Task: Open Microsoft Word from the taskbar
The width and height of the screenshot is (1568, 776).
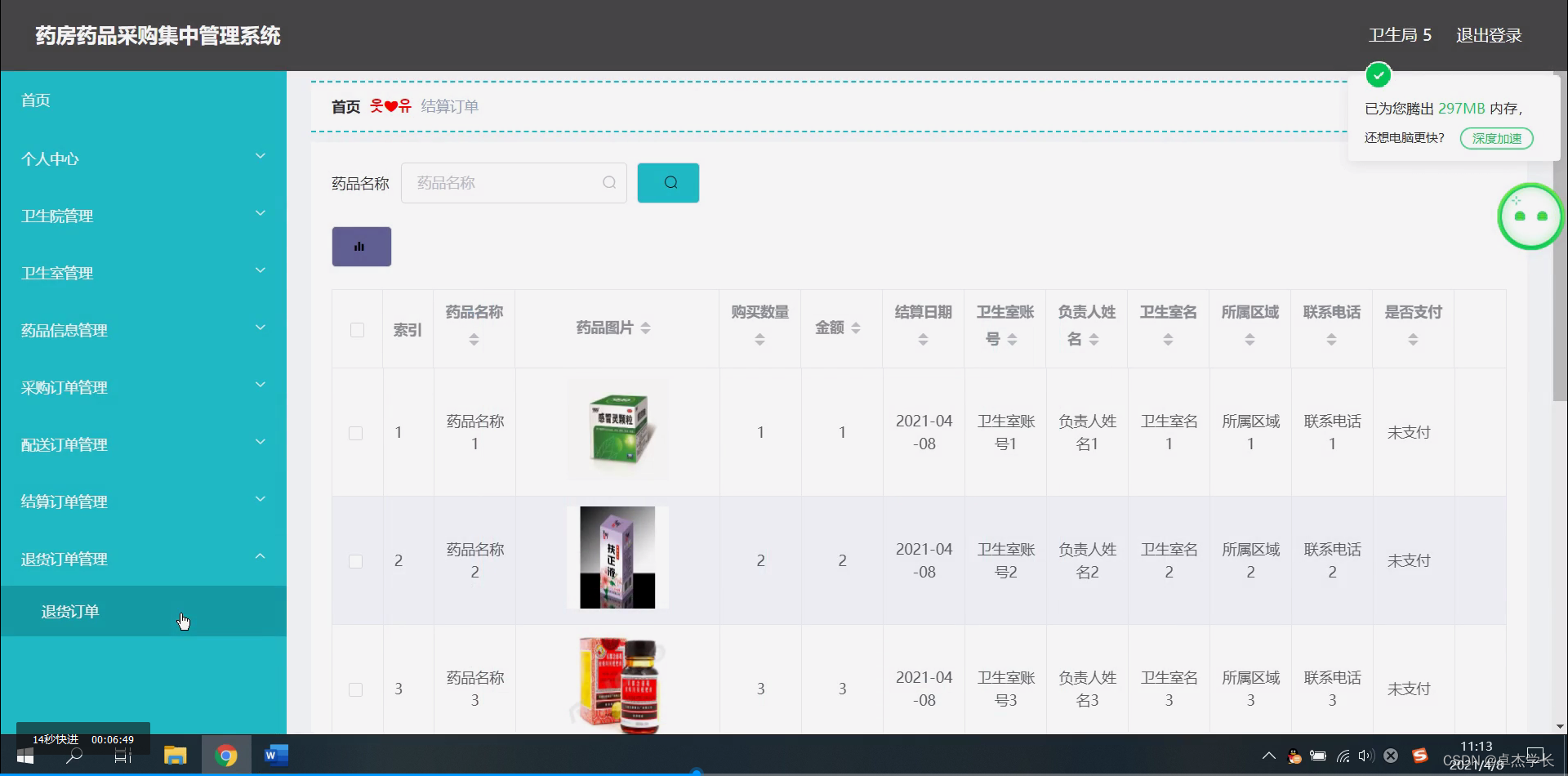Action: pyautogui.click(x=275, y=755)
